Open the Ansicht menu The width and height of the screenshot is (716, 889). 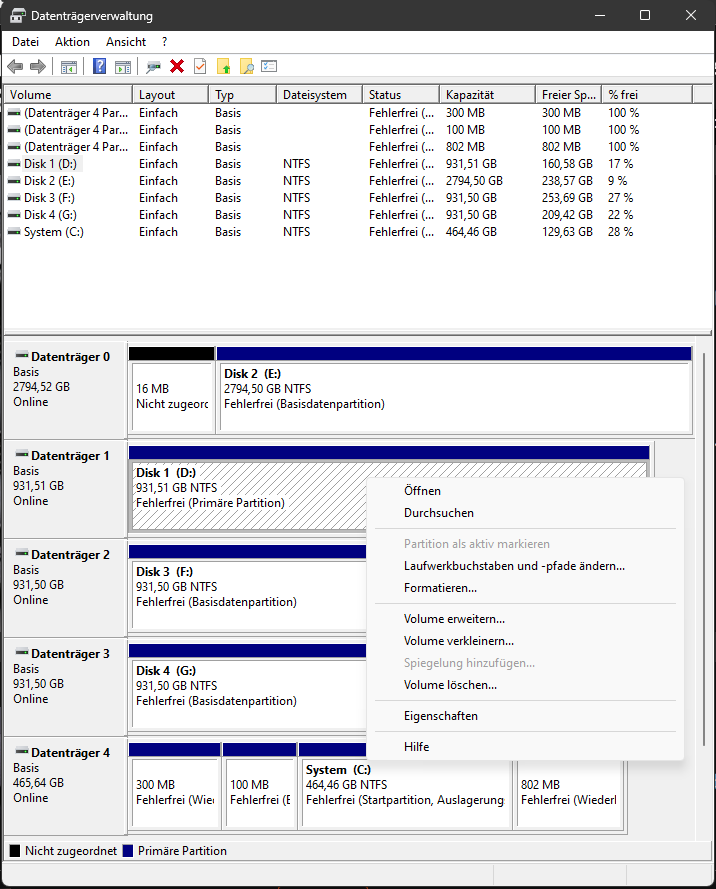click(126, 42)
